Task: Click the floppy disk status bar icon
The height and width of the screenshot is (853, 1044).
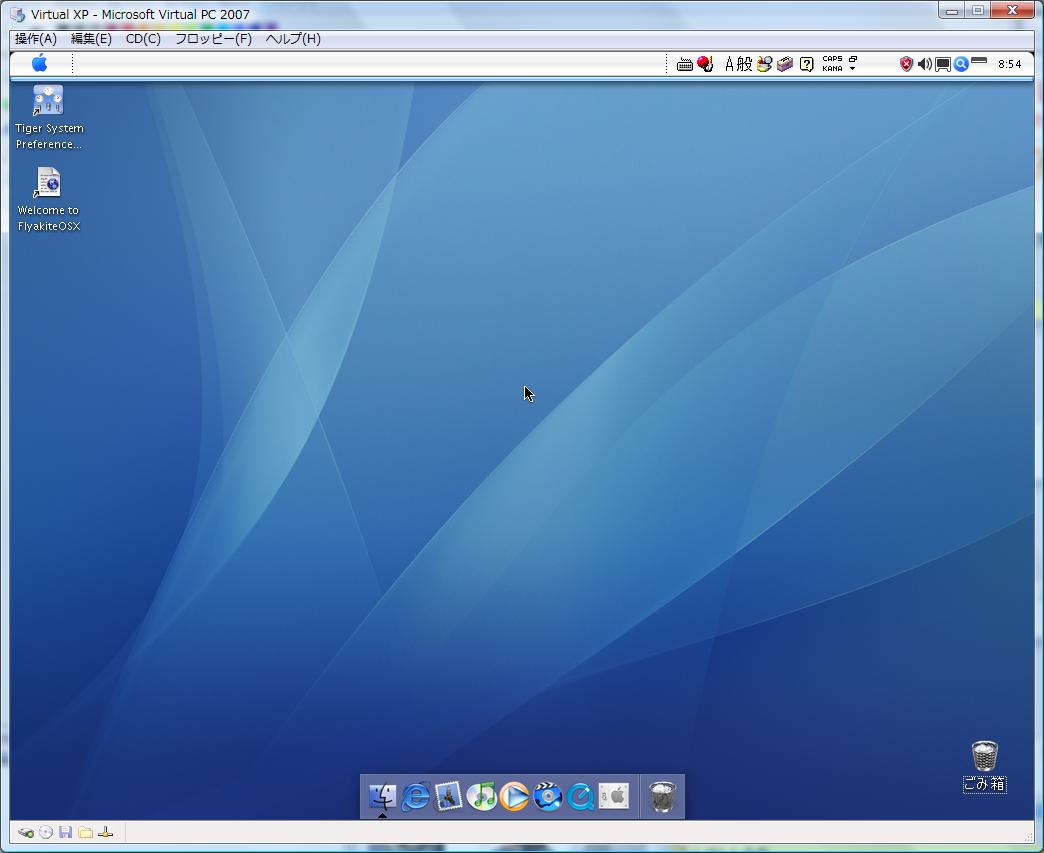Action: (66, 832)
